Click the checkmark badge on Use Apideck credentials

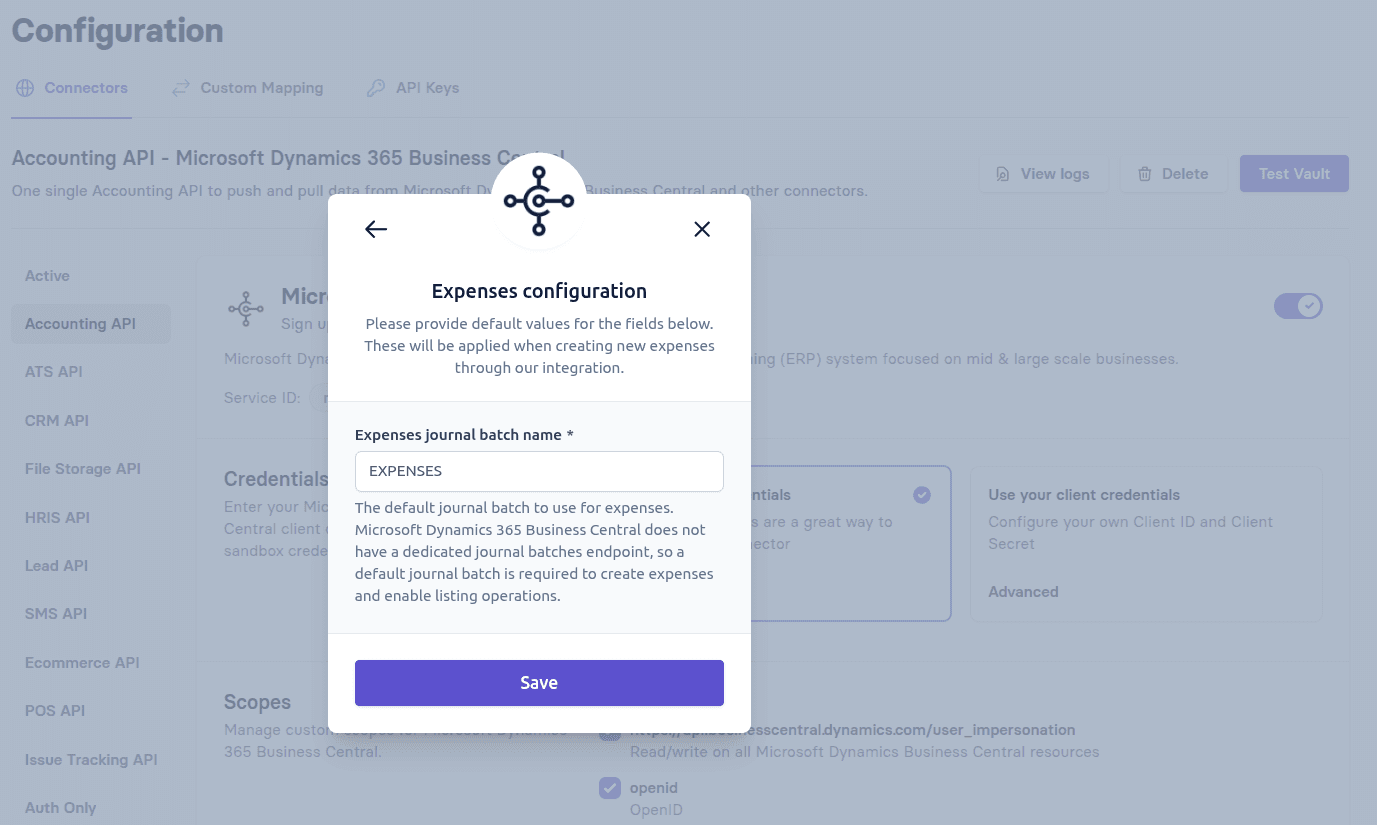coord(921,495)
